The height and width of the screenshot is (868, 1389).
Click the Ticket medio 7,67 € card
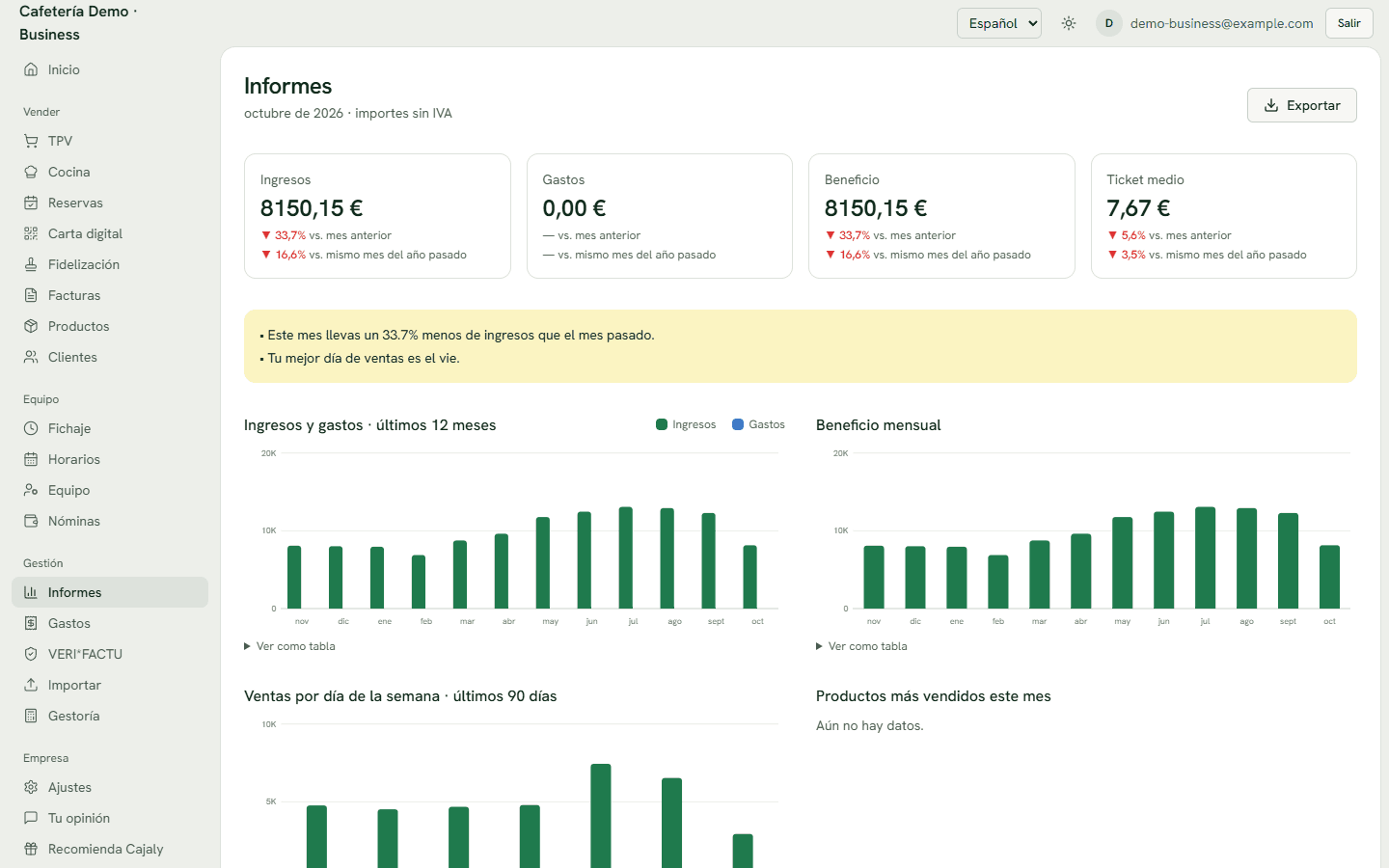[x=1224, y=216]
